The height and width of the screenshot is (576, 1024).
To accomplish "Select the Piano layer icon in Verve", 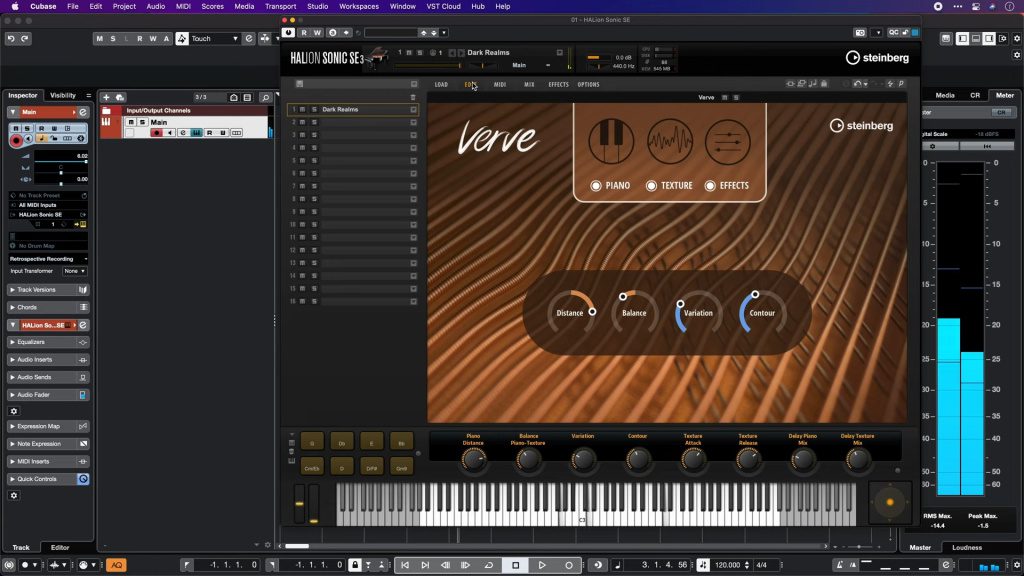I will coord(611,141).
